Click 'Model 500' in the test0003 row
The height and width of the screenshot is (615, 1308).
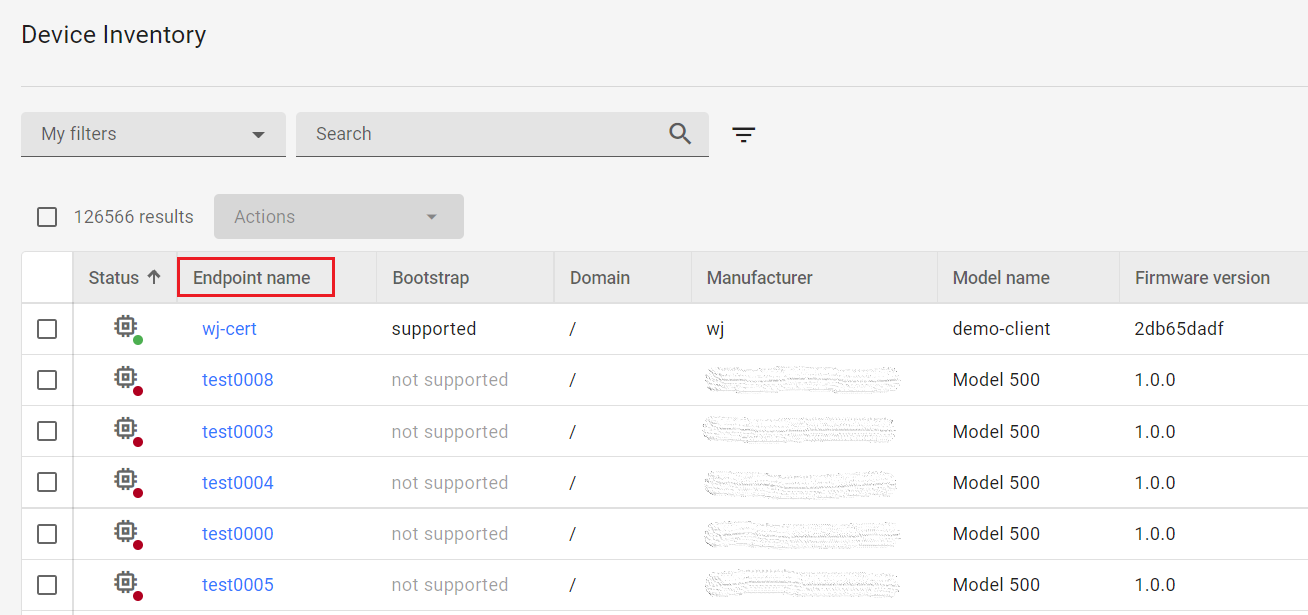996,432
